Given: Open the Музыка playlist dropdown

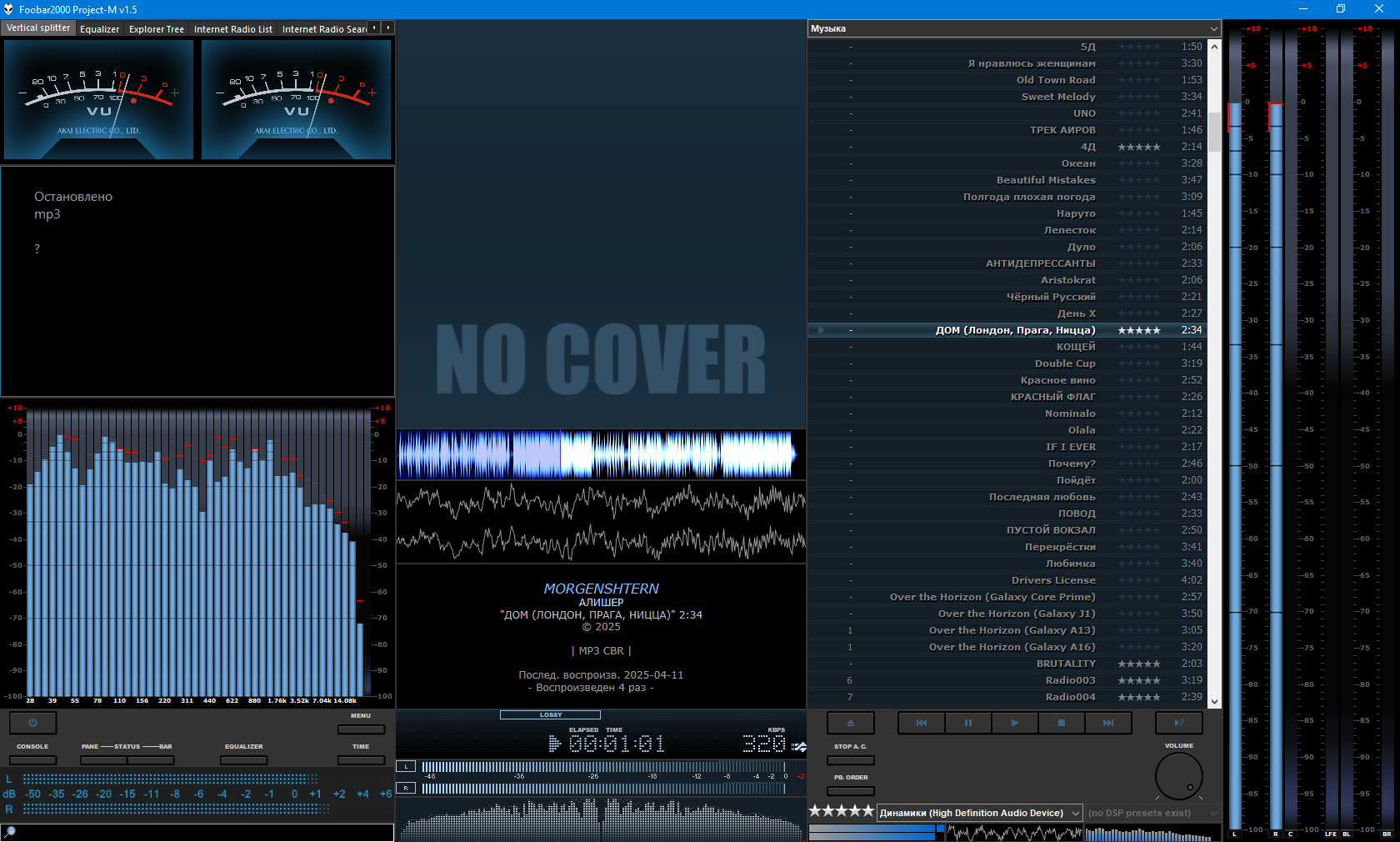Looking at the screenshot, I should click(x=1014, y=28).
